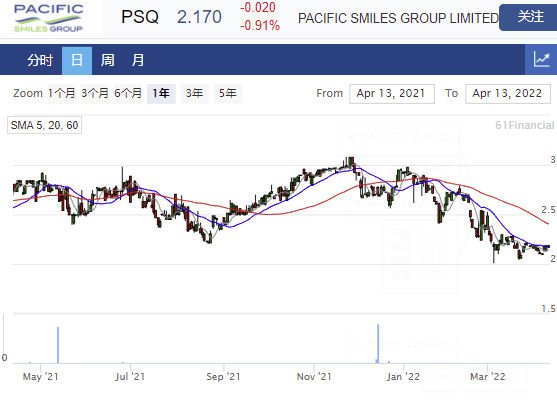The image size is (557, 400).
Task: Open the chart indicator icon in blue bar
Action: 541,60
